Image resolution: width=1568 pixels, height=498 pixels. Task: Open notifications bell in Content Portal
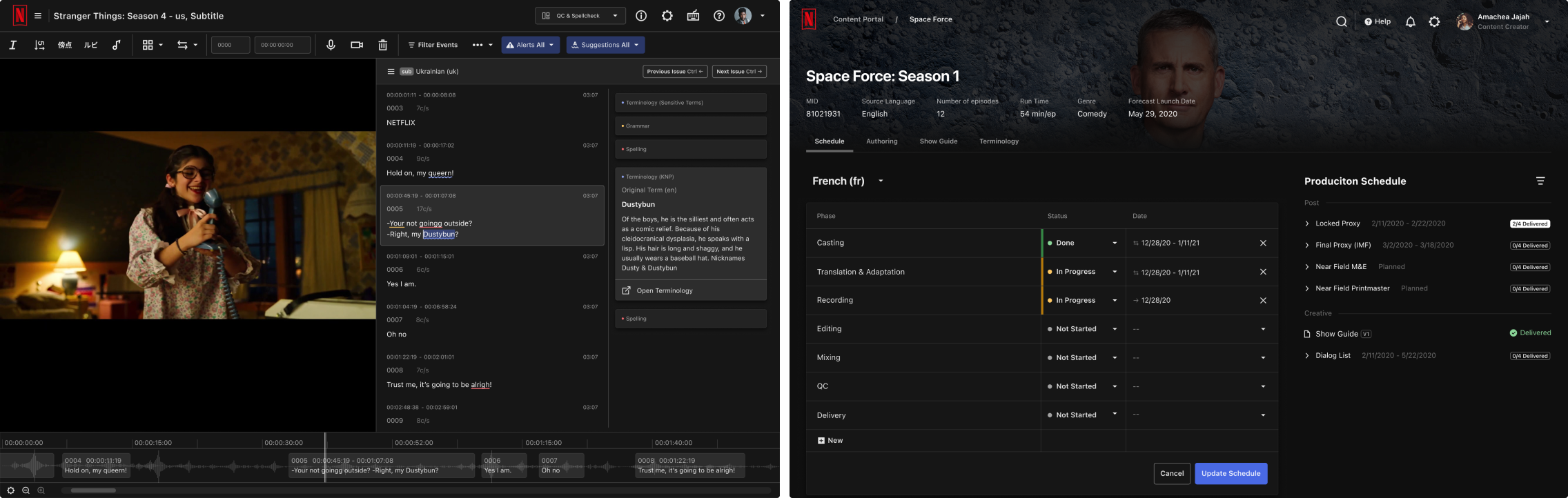[x=1411, y=21]
